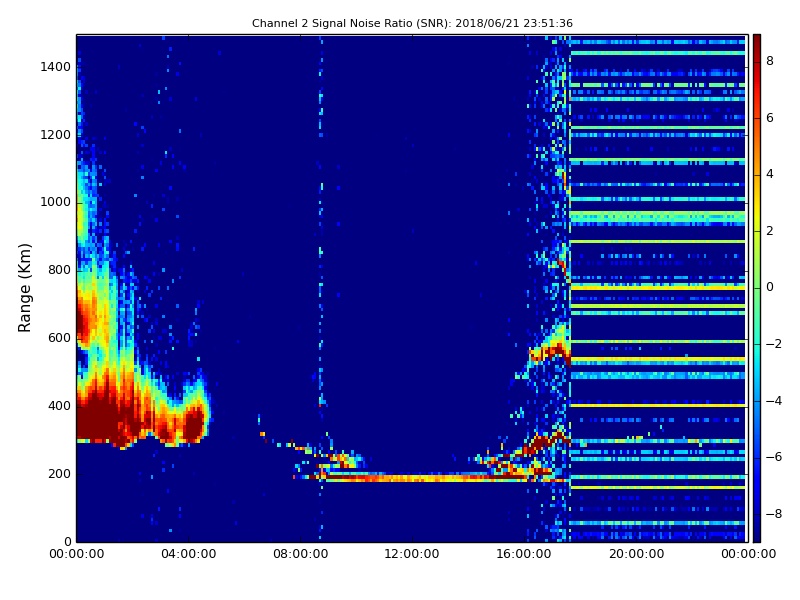Click the colorbar label 4

coord(770,174)
